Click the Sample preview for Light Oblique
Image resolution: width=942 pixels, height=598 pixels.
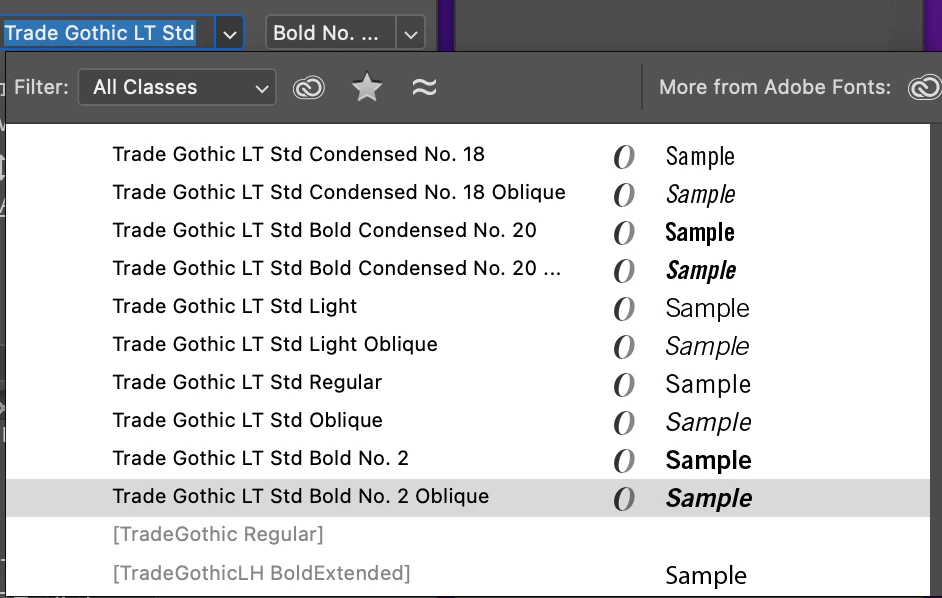click(707, 346)
